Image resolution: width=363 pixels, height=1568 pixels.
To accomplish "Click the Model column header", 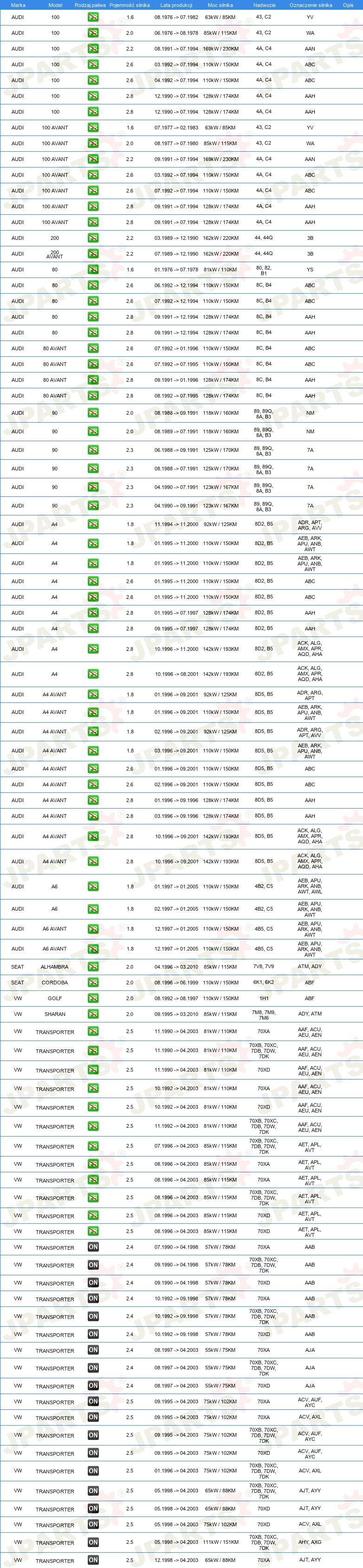I will point(55,5).
